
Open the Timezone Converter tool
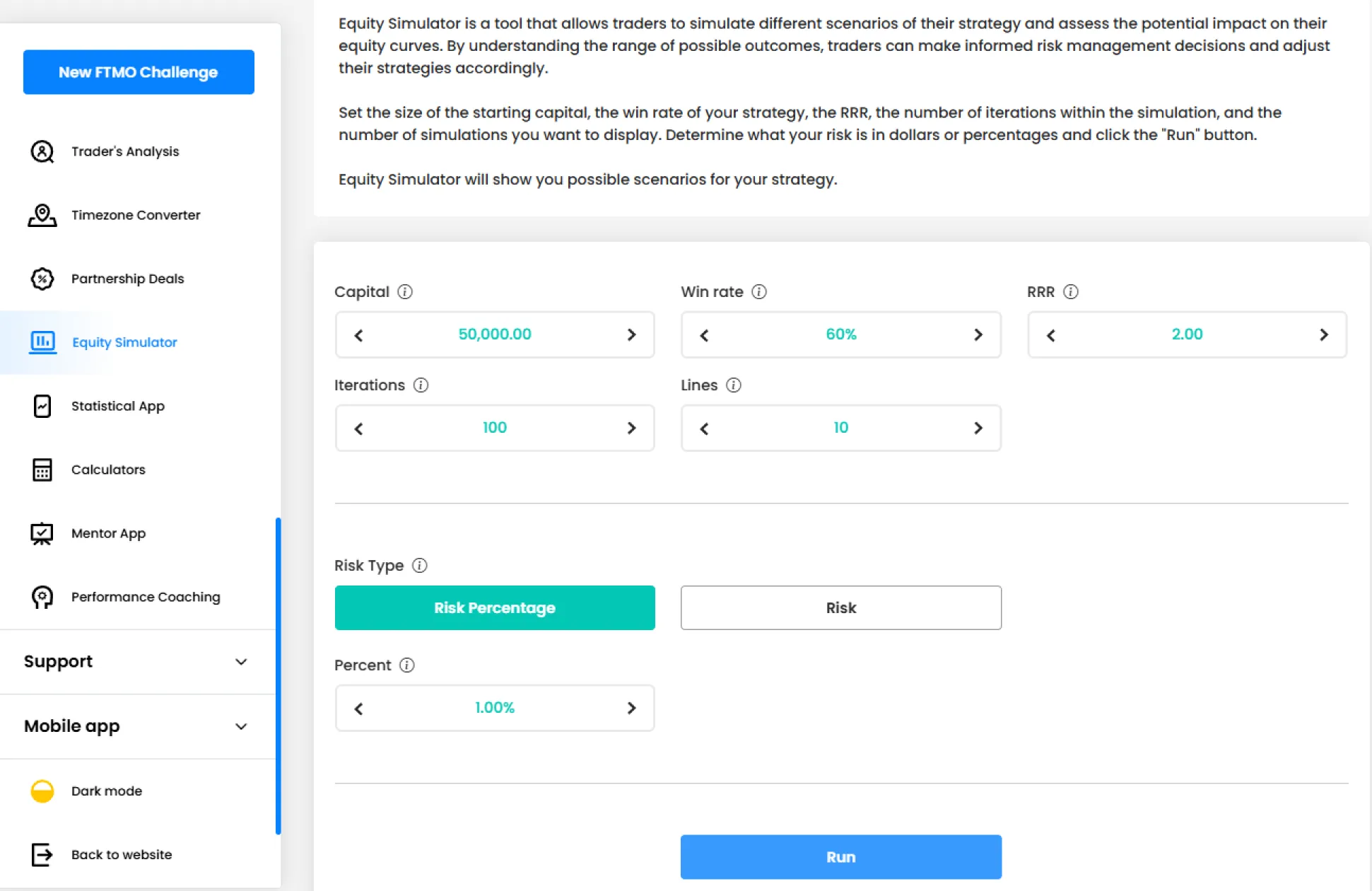pyautogui.click(x=136, y=215)
